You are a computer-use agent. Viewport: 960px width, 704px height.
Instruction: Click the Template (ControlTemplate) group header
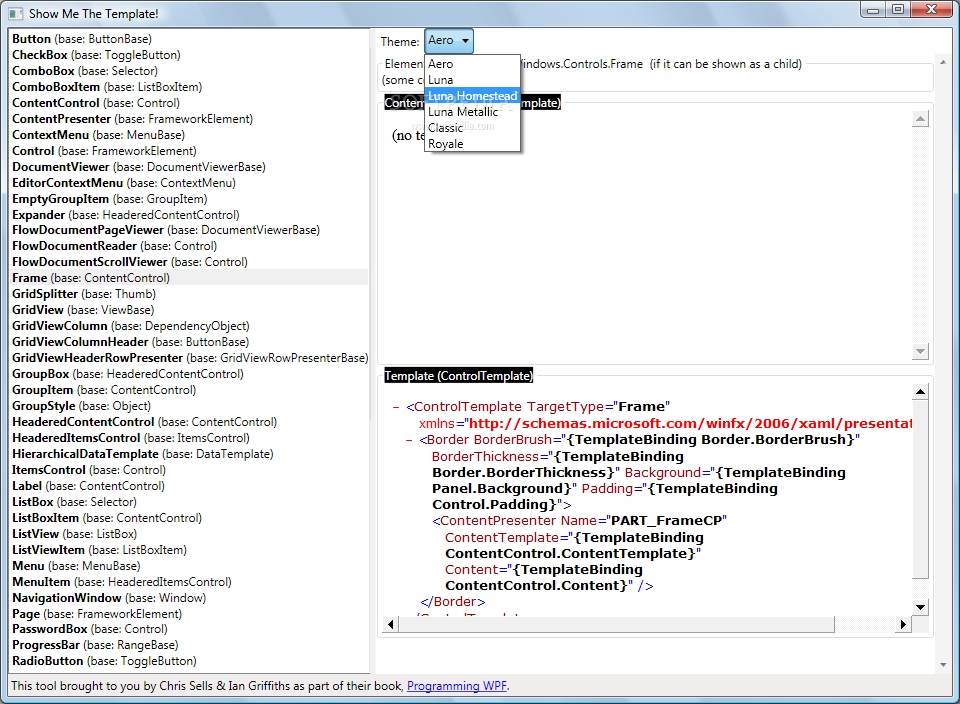[459, 376]
